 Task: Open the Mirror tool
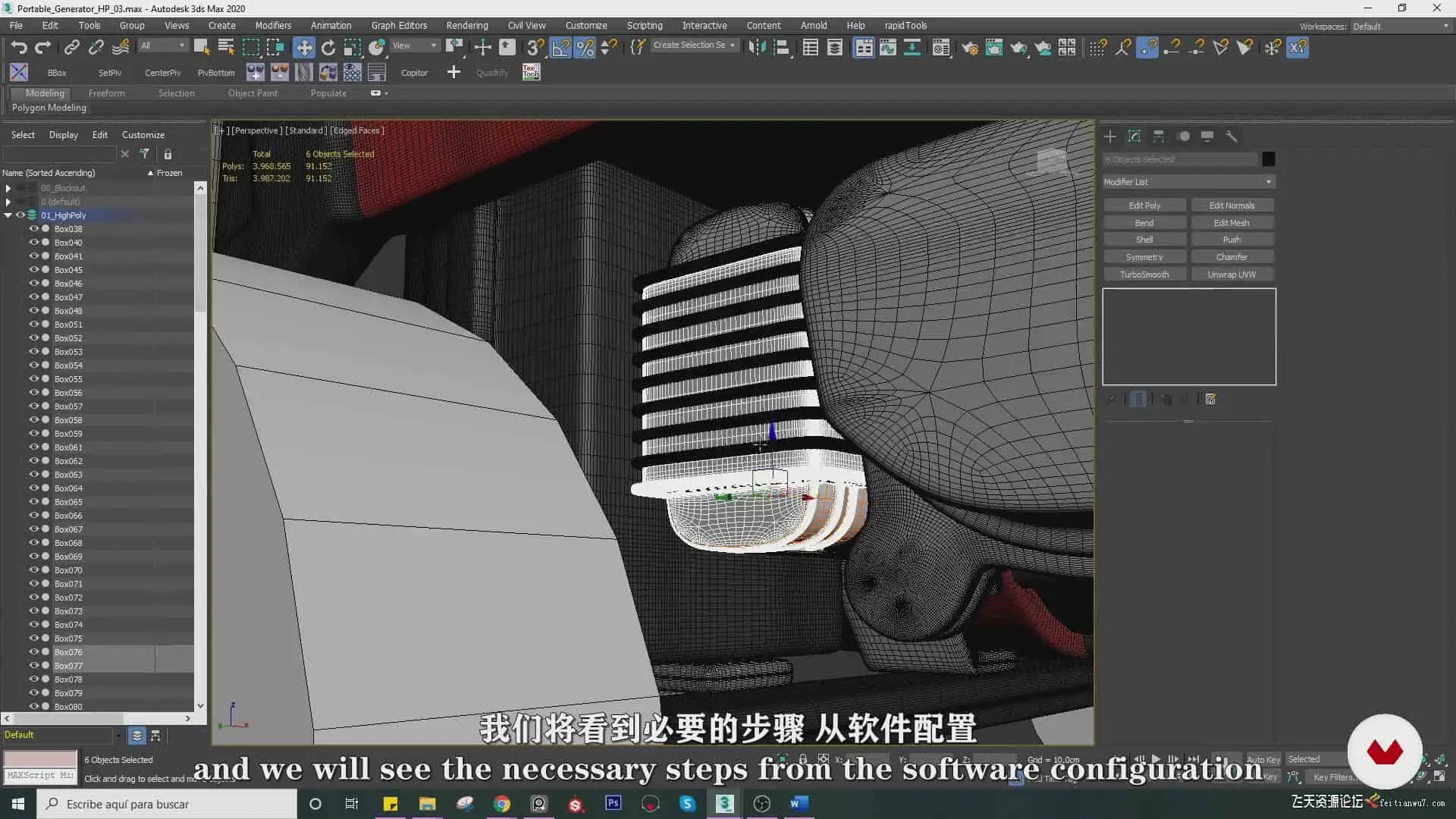757,48
